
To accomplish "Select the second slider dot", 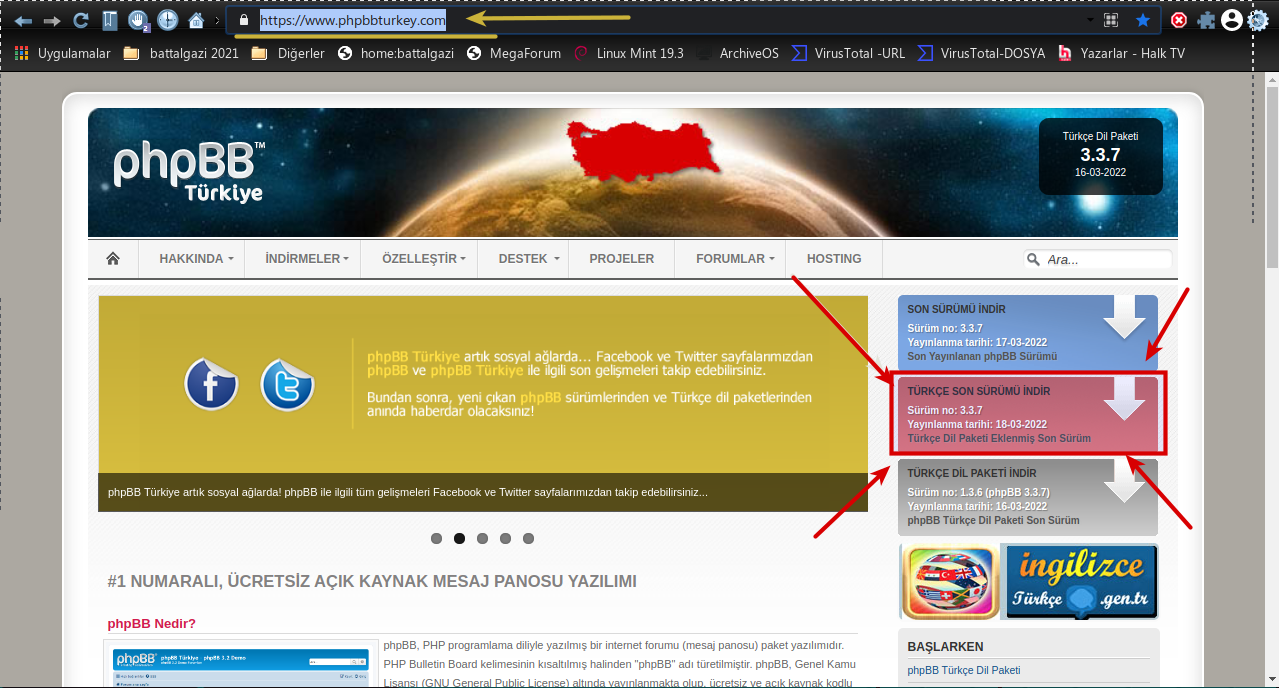I will (459, 538).
